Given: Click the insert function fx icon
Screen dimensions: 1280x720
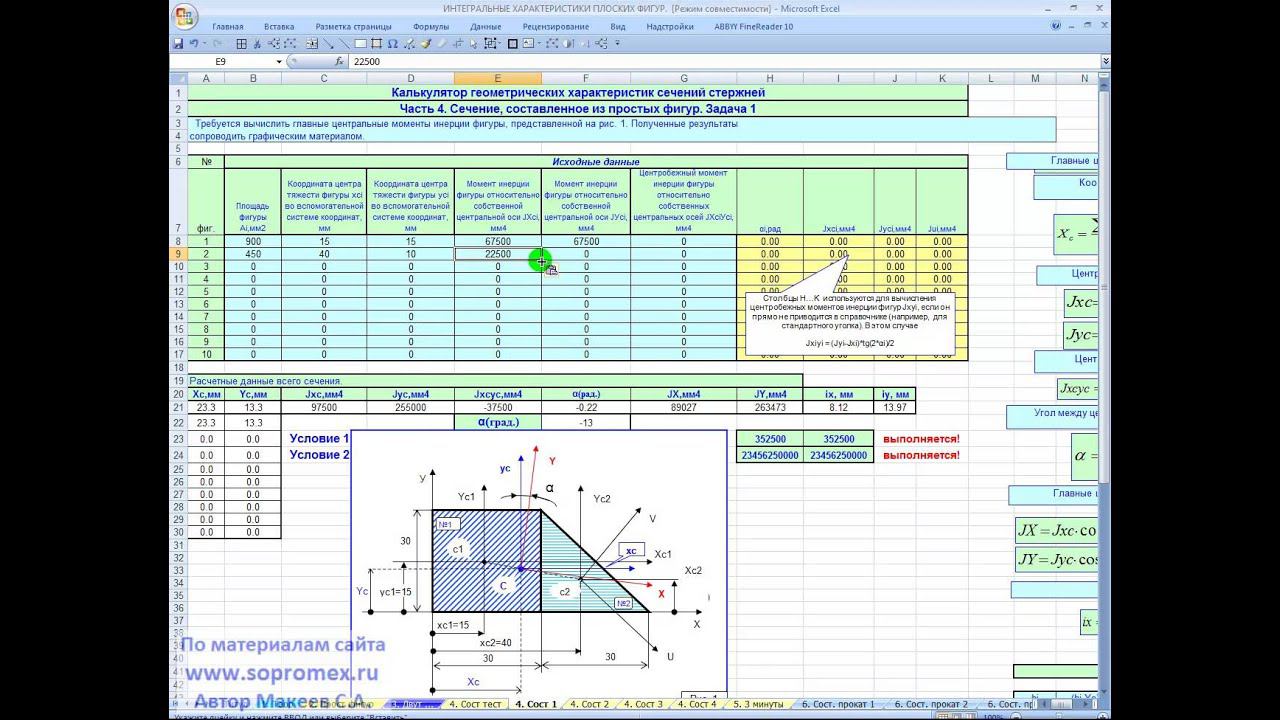Looking at the screenshot, I should coord(339,61).
